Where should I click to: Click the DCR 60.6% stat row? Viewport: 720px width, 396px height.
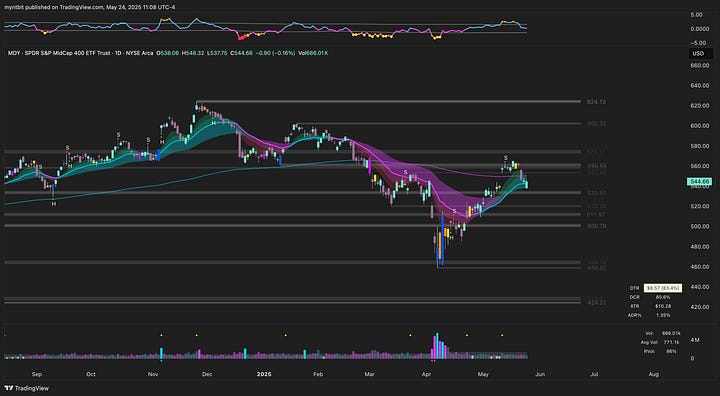coord(650,297)
